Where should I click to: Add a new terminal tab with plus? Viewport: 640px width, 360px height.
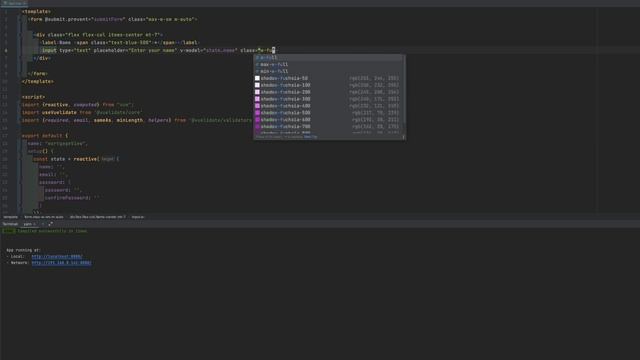tap(43, 224)
